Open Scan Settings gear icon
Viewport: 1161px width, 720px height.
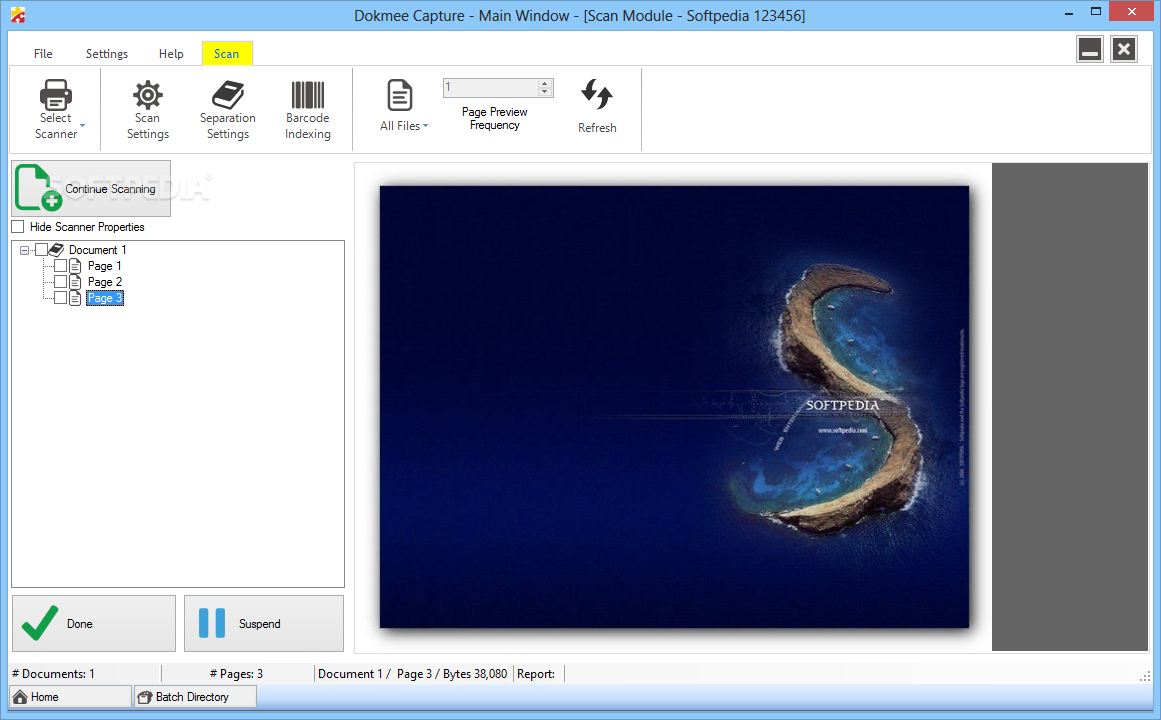click(x=147, y=95)
